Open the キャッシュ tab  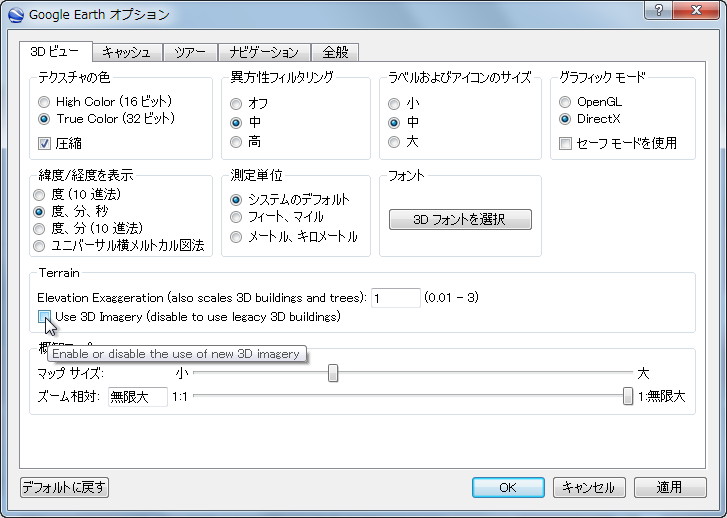point(127,52)
